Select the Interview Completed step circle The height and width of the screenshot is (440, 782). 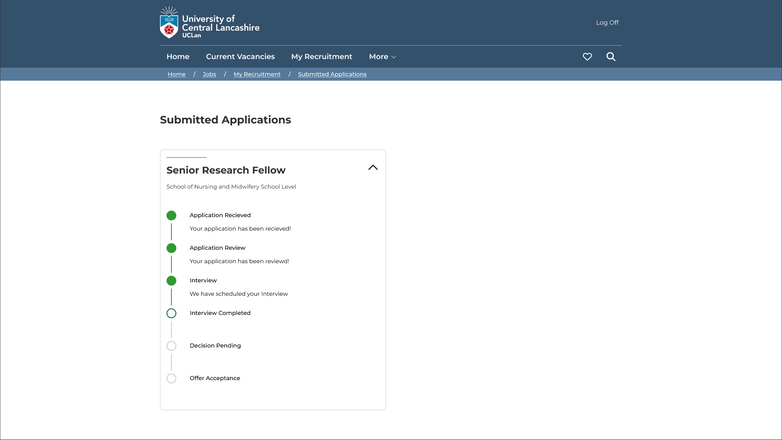point(171,313)
